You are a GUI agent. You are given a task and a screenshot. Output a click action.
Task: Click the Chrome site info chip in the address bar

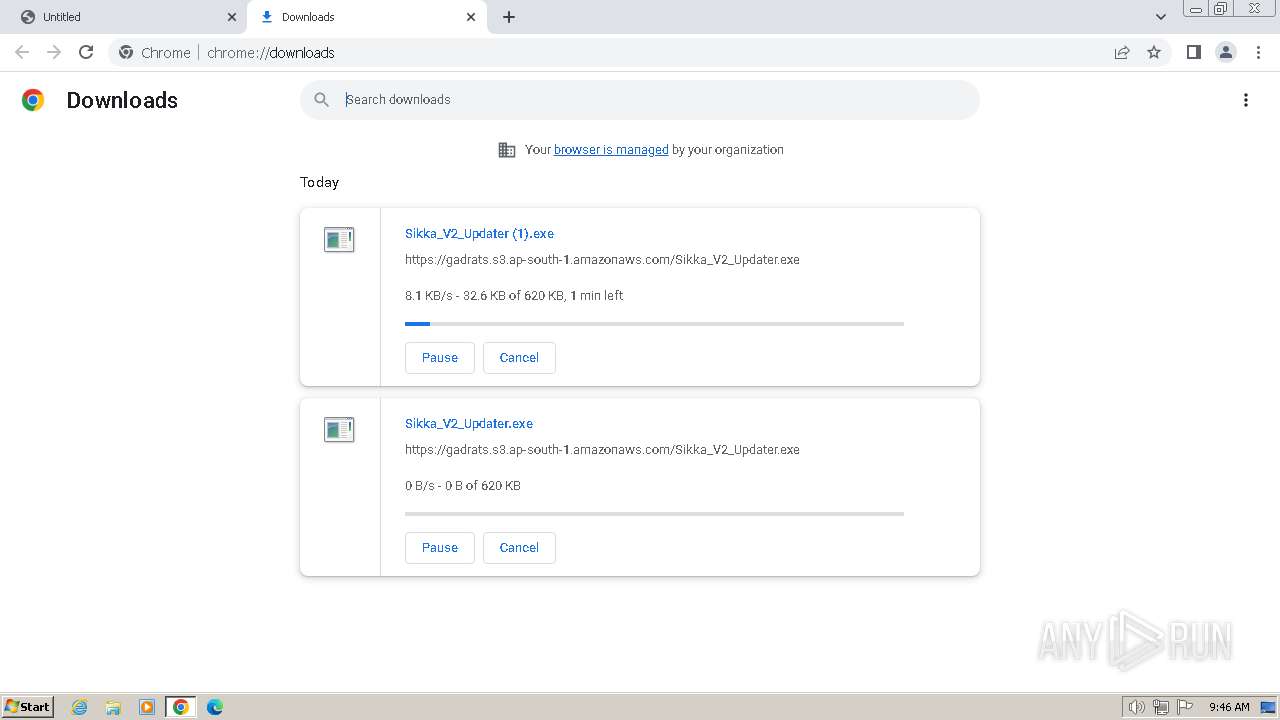(x=155, y=52)
